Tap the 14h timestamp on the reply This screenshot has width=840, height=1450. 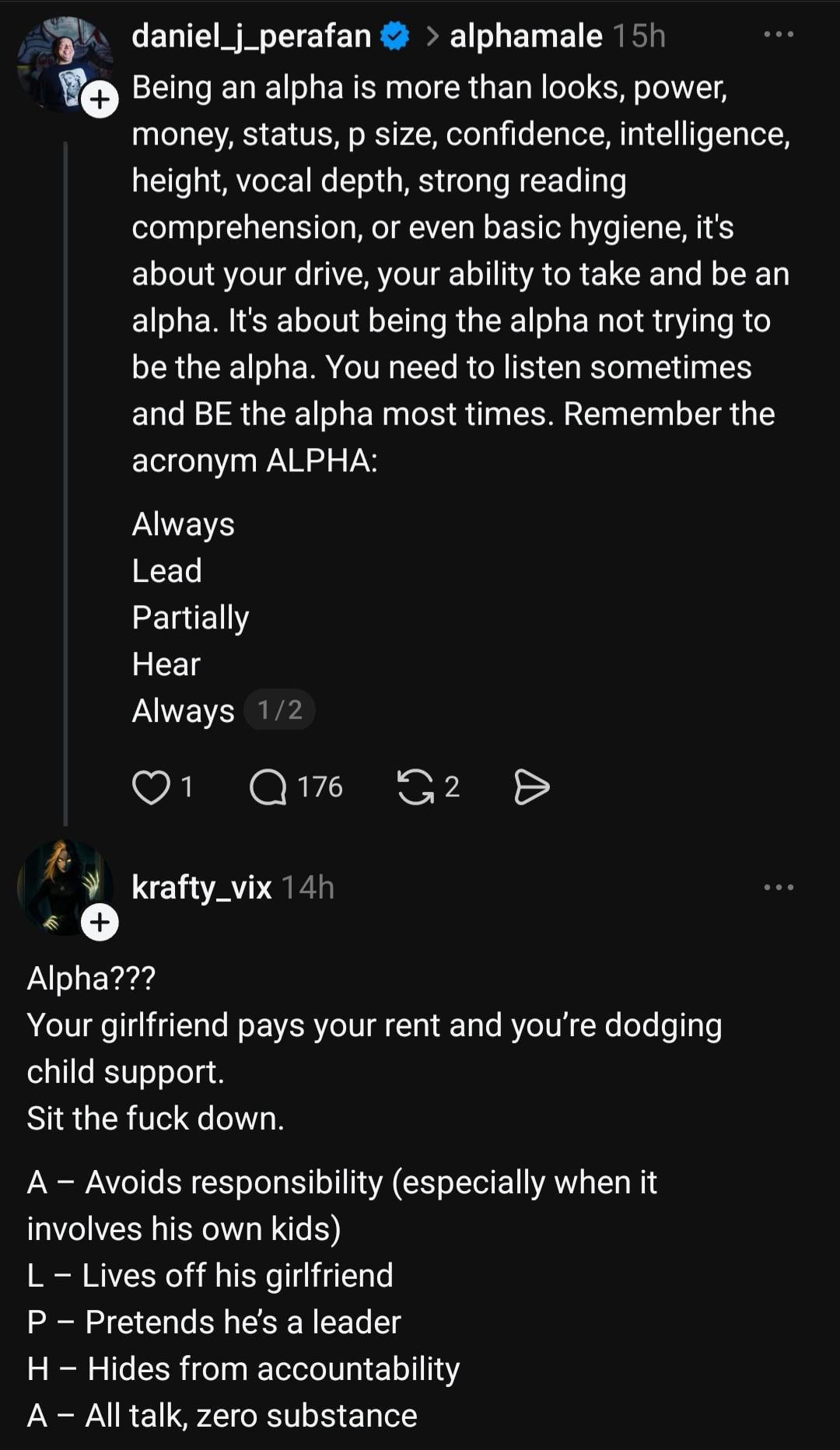307,888
